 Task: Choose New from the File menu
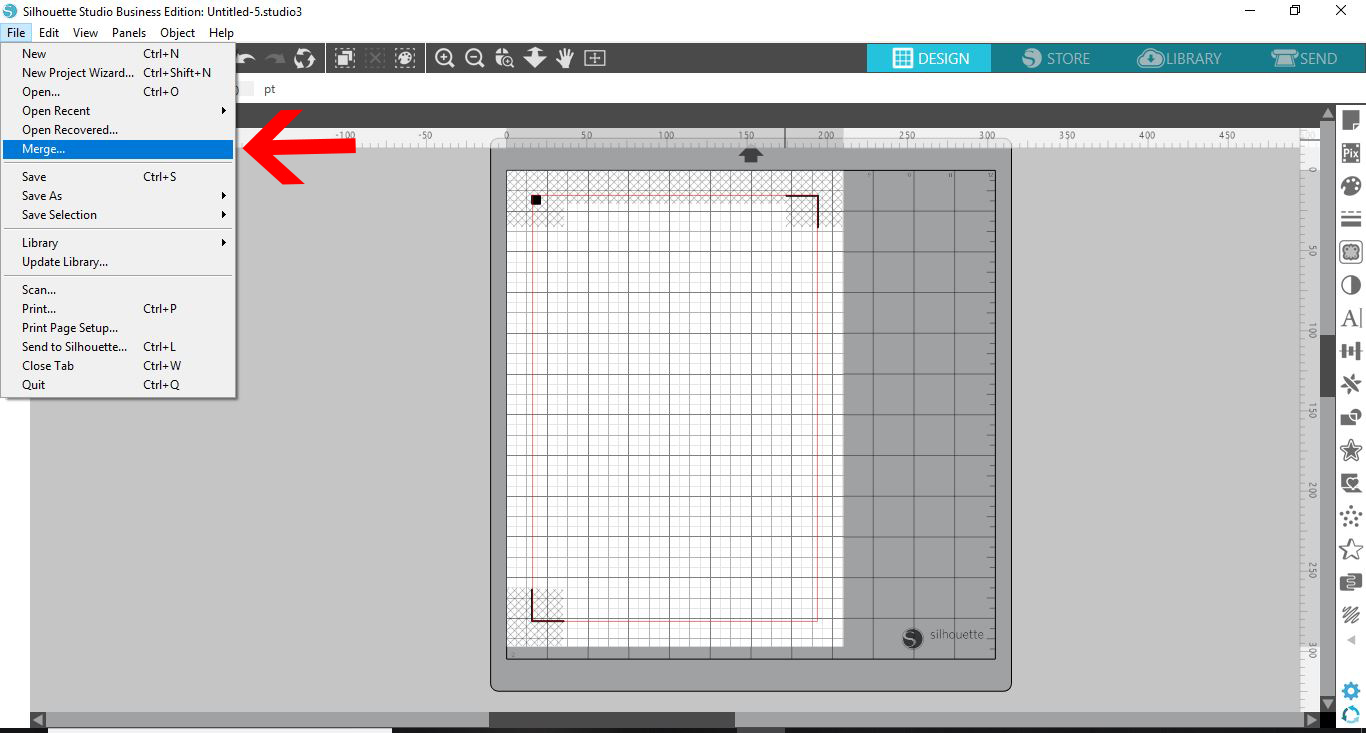[117, 54]
